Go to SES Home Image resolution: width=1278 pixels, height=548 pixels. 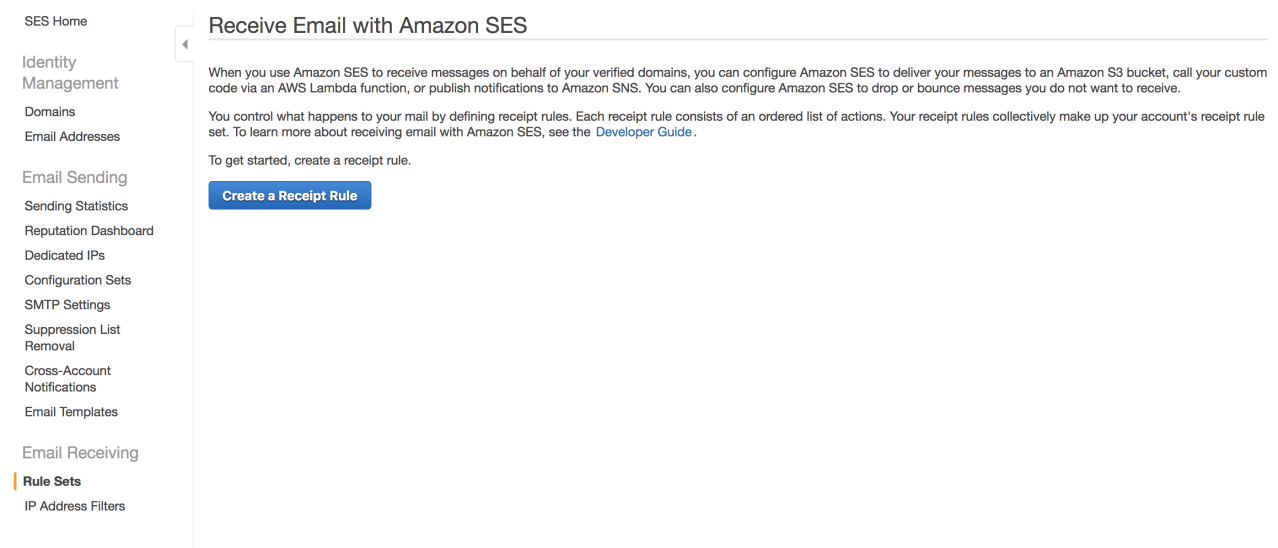pyautogui.click(x=55, y=21)
